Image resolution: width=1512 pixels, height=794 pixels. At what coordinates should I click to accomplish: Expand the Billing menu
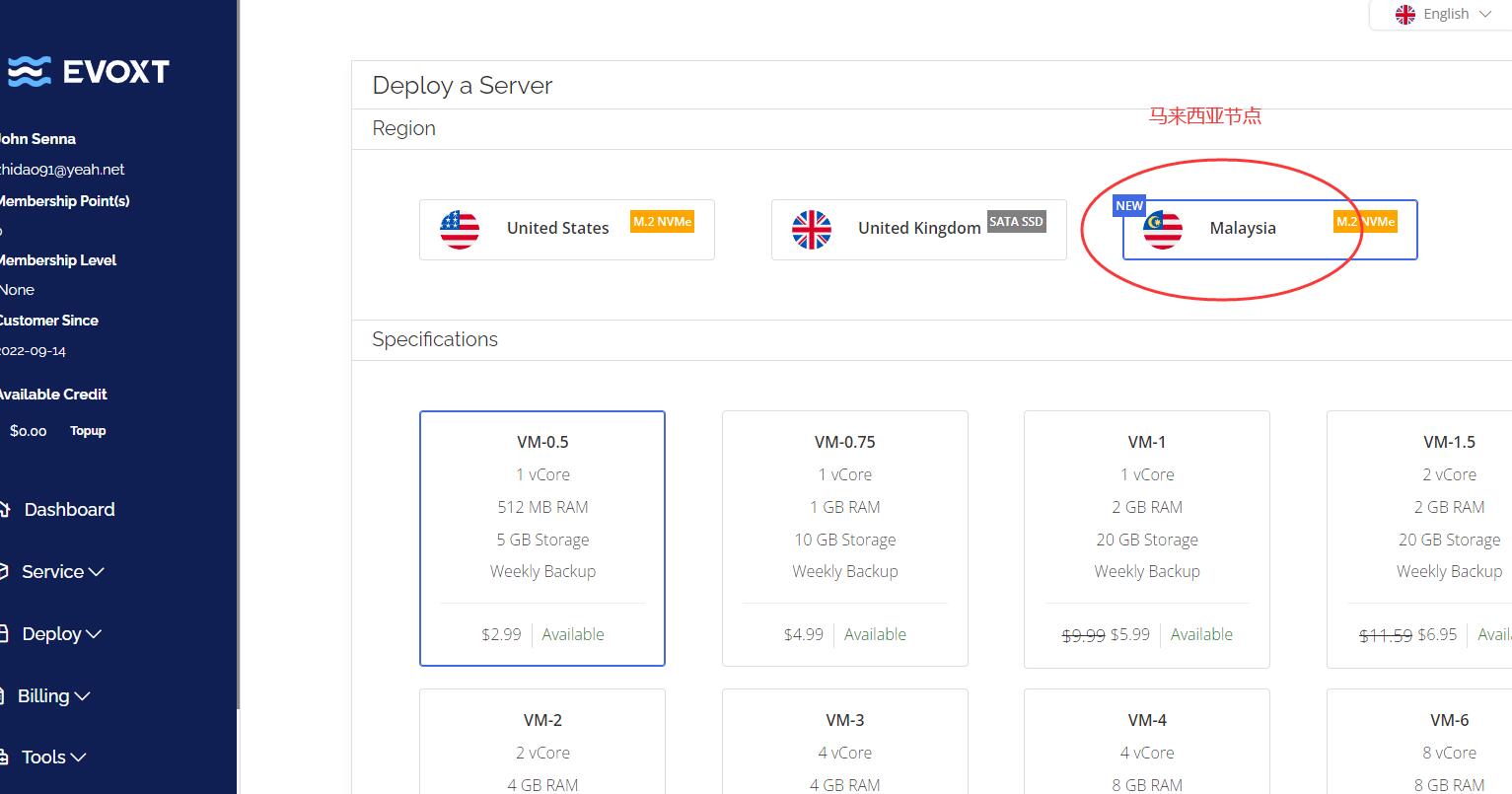point(54,695)
